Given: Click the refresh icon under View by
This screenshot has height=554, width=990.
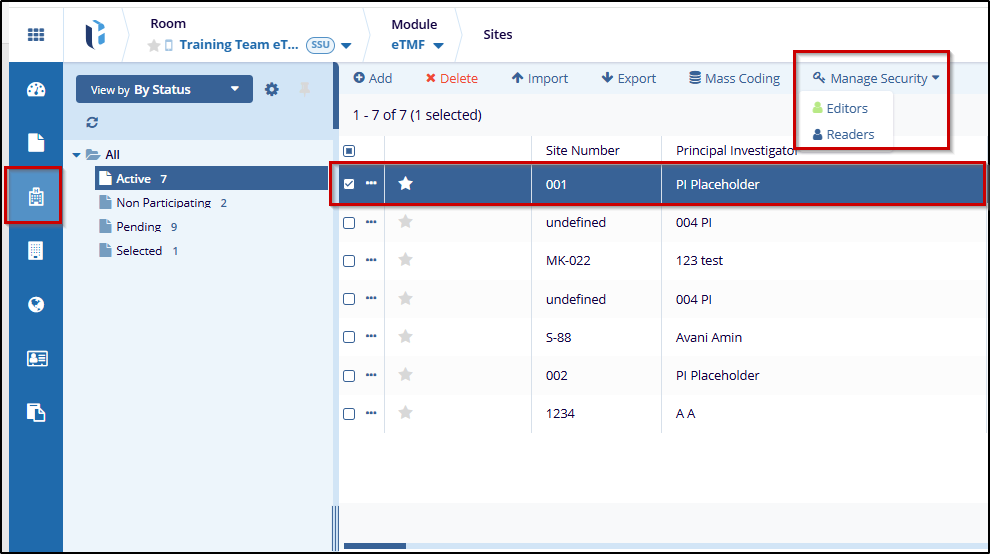Looking at the screenshot, I should click(93, 122).
